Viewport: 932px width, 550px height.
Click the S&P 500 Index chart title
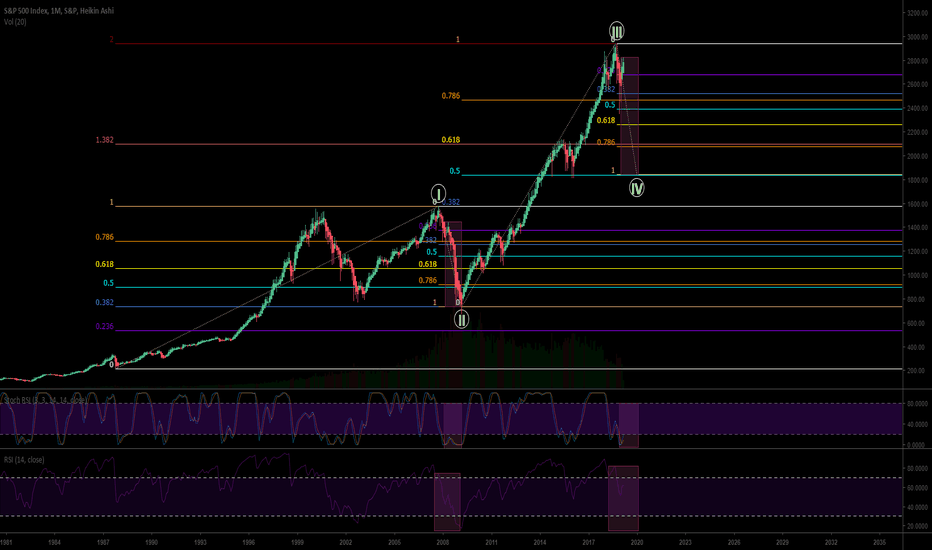click(59, 11)
